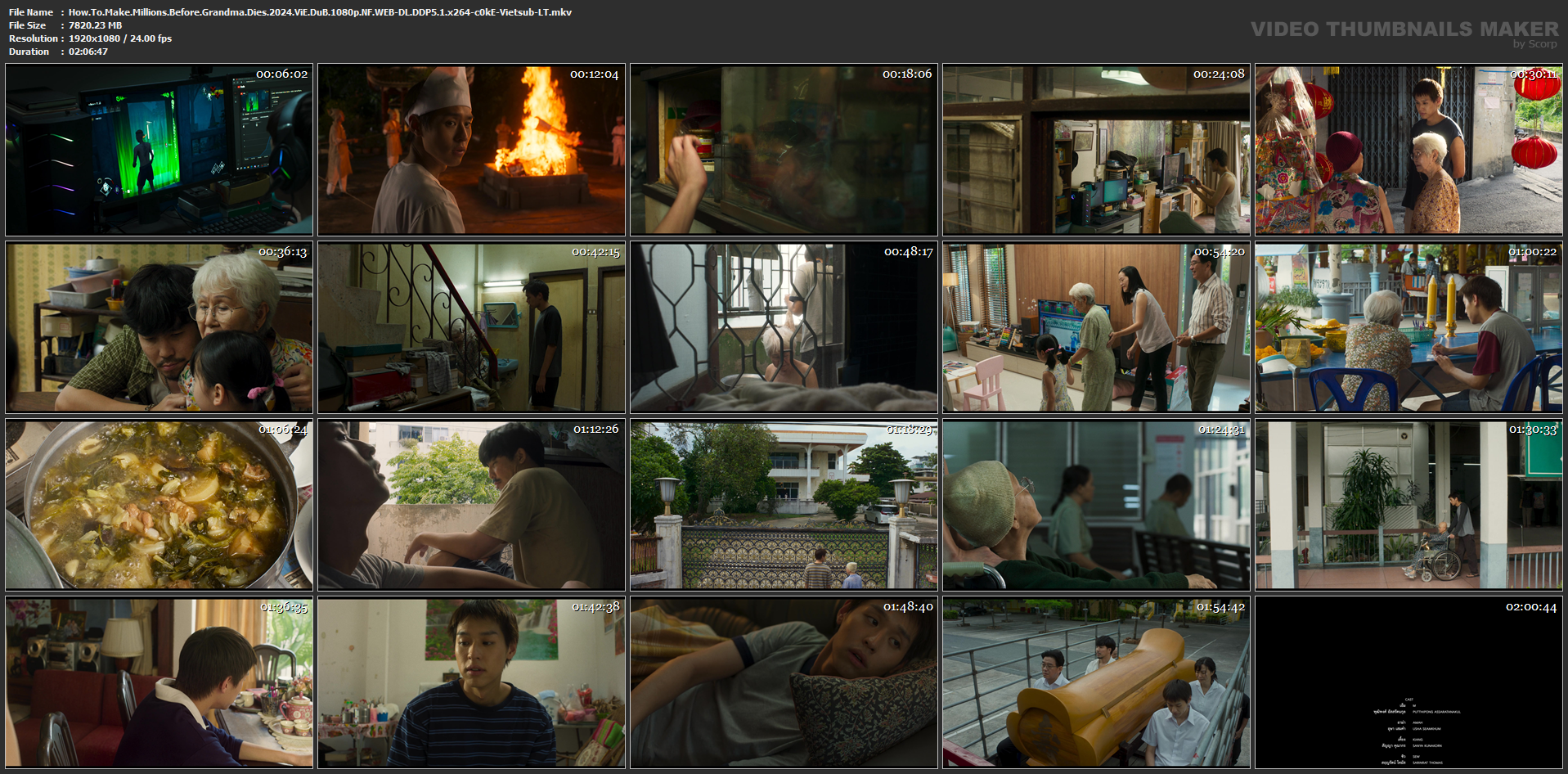Click timestamp 00:42:15
Screen dimensions: 1568x774
click(x=595, y=252)
